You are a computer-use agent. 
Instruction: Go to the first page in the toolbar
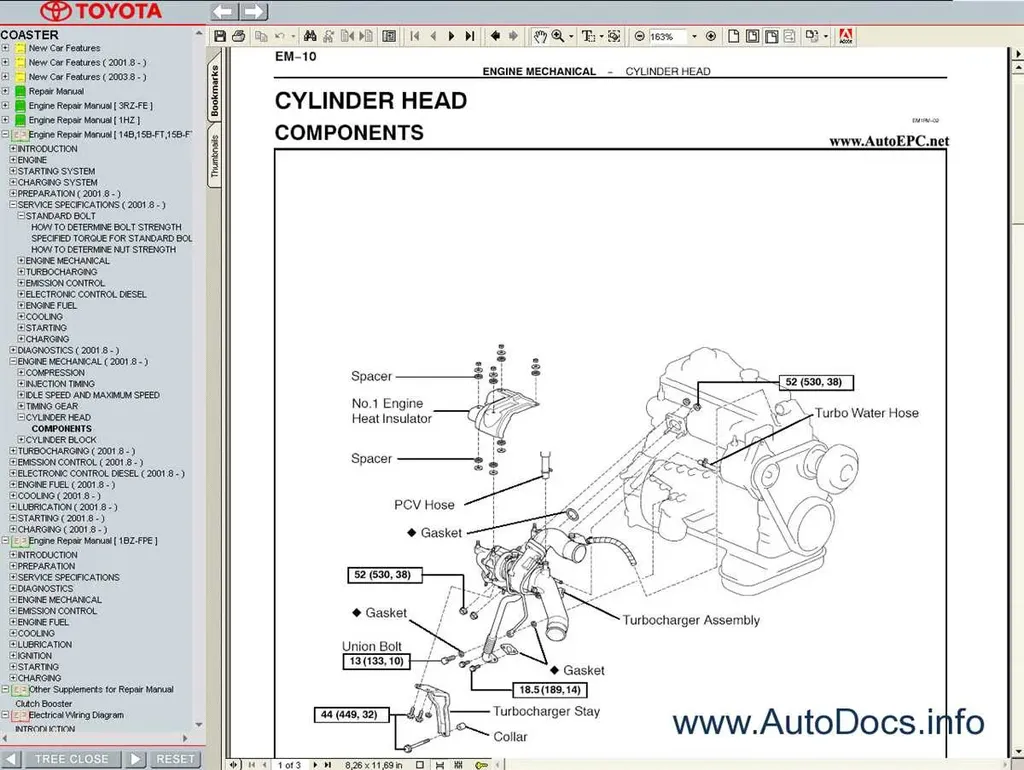pyautogui.click(x=415, y=37)
